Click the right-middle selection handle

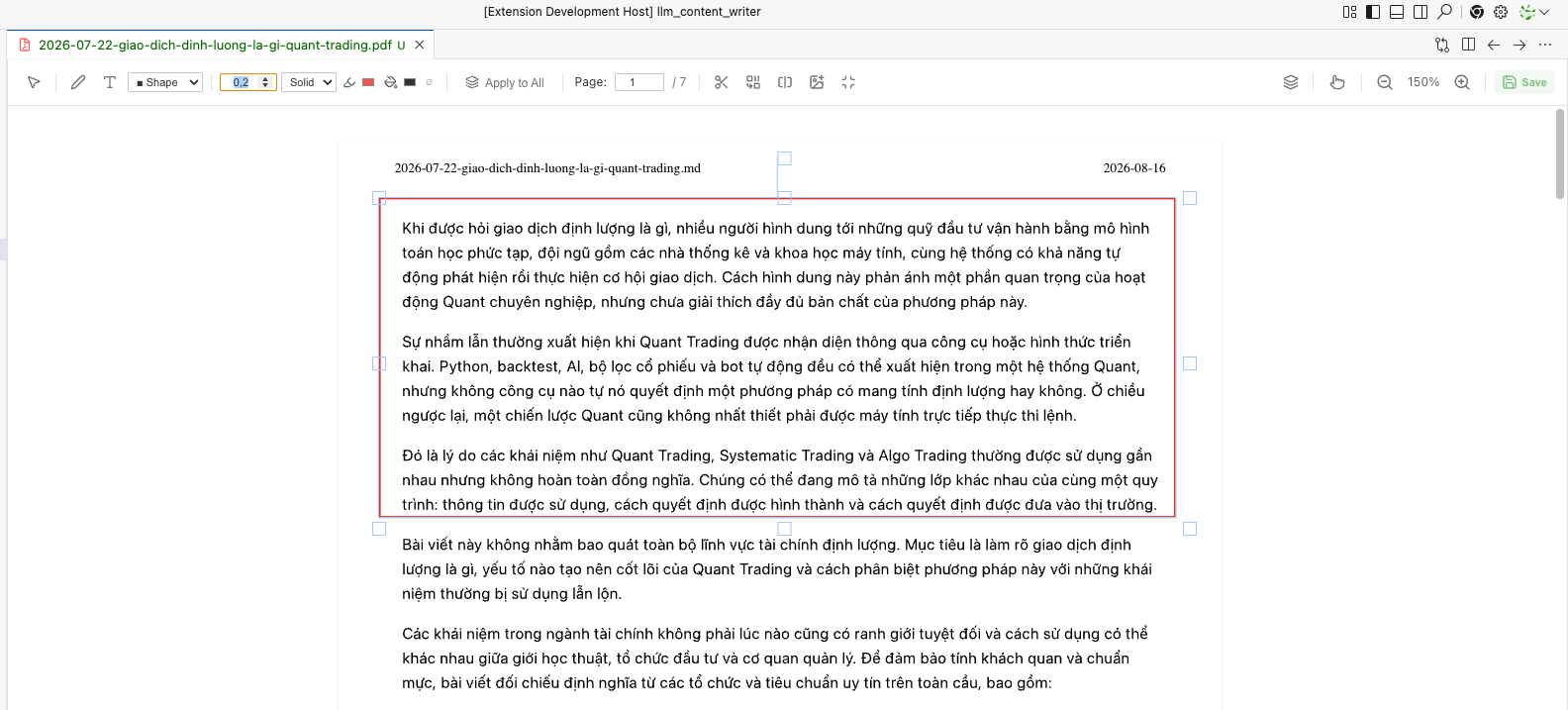[x=1190, y=363]
